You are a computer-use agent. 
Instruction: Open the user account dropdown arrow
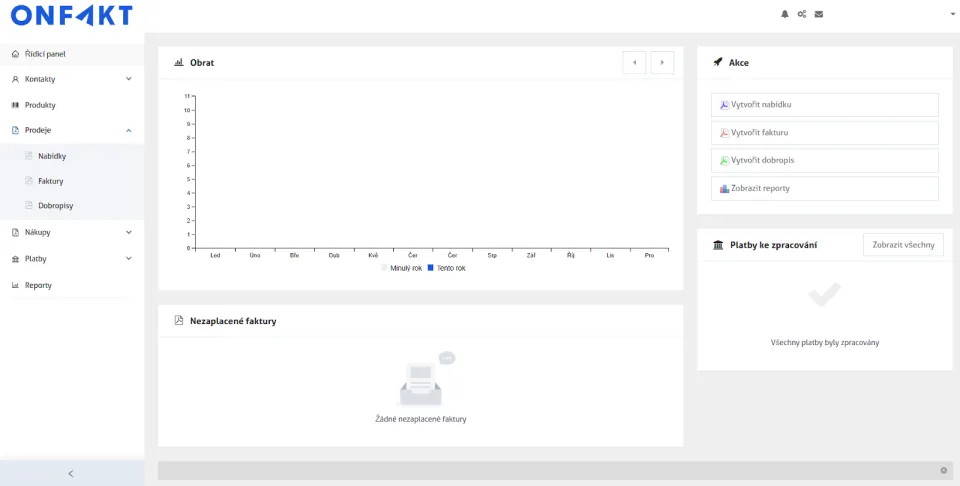pos(953,14)
